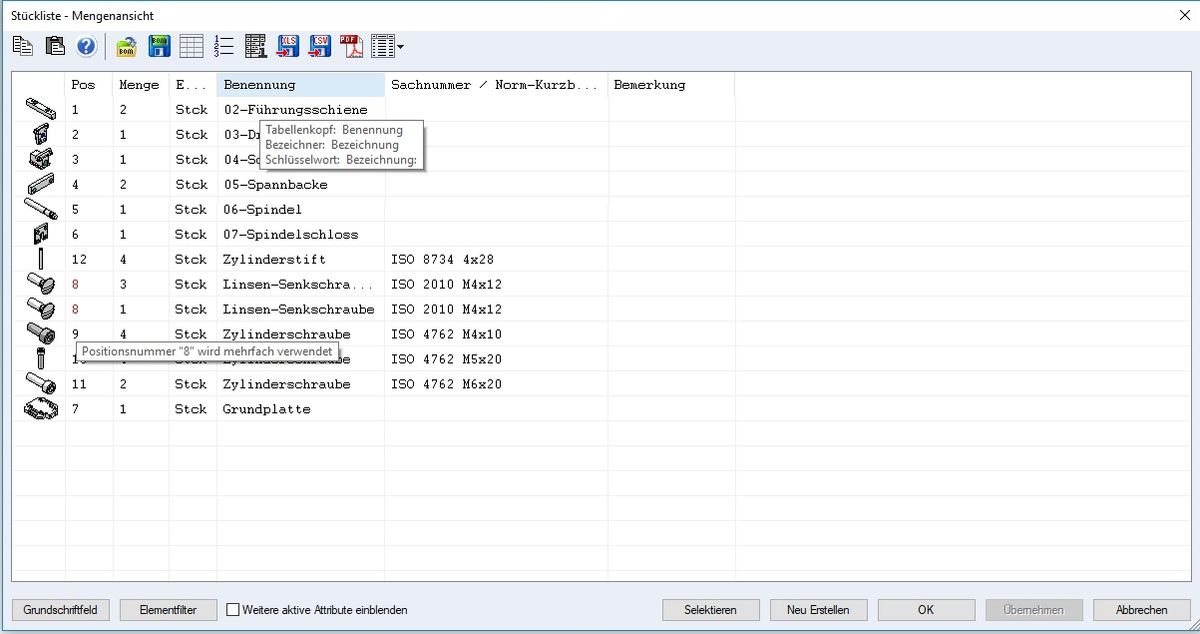
Task: Click the copy icon in the toolbar
Action: click(23, 46)
